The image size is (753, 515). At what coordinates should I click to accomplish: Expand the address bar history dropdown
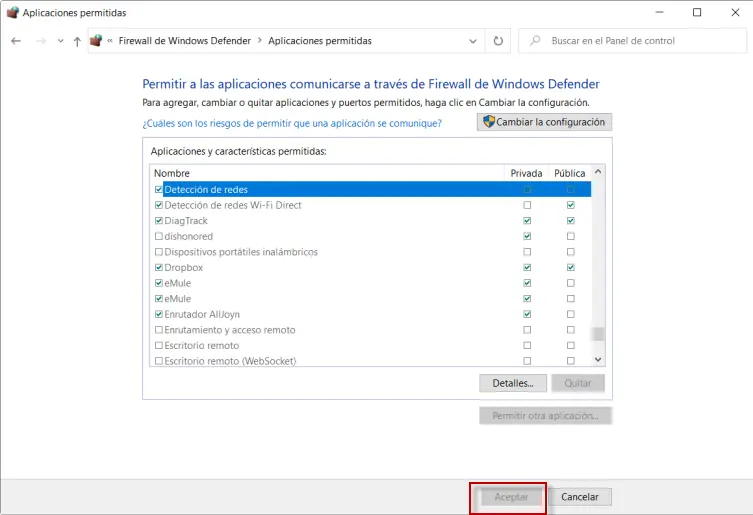coord(473,41)
